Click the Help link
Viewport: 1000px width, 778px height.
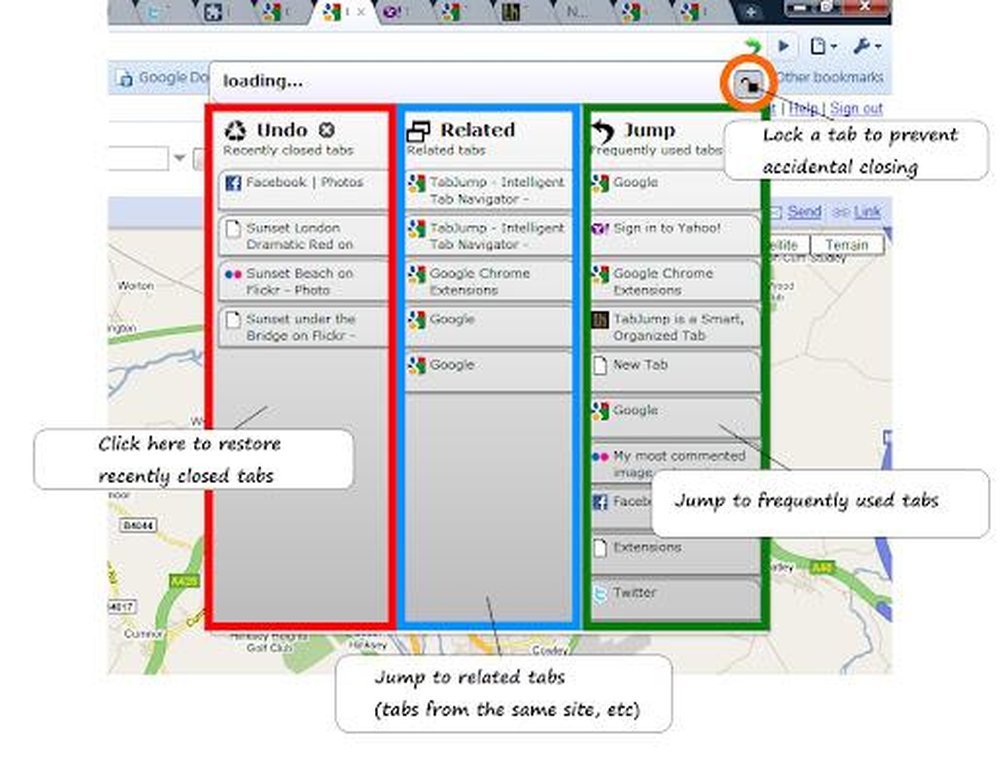(x=804, y=108)
